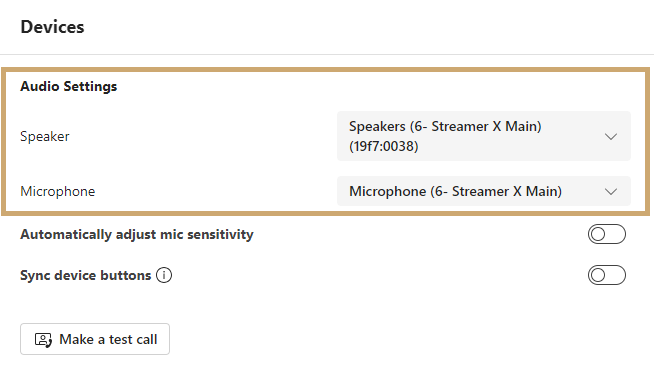Click the info icon beside Sync device buttons
The height and width of the screenshot is (385, 654).
(x=164, y=275)
